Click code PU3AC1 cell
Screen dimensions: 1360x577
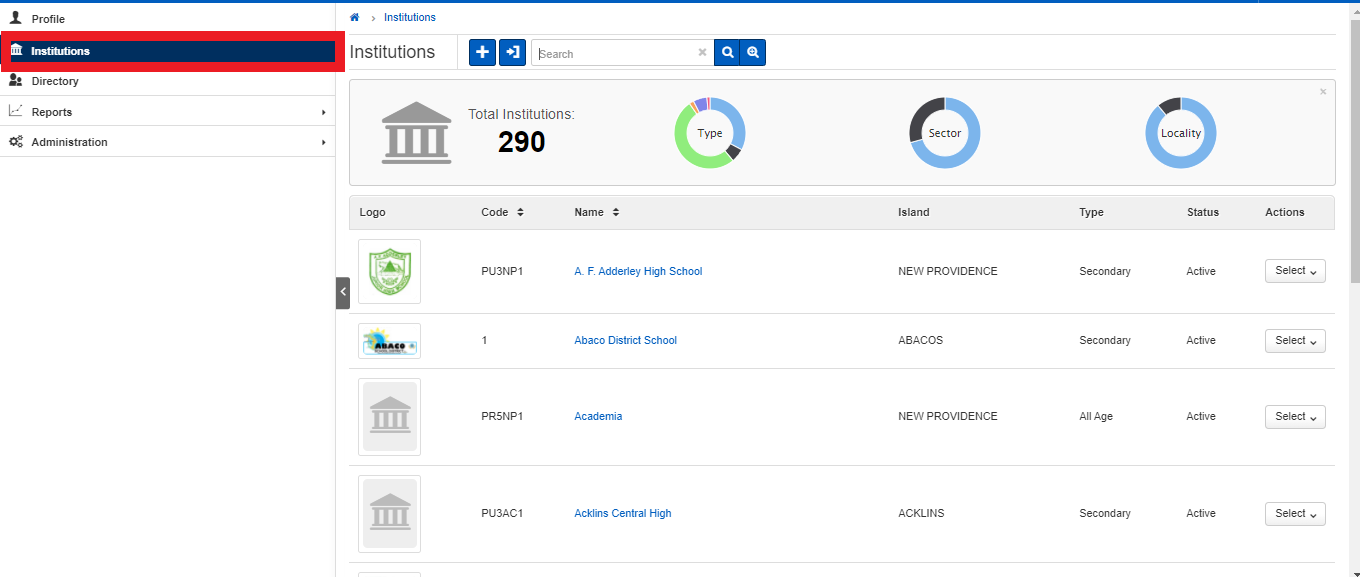pos(502,513)
